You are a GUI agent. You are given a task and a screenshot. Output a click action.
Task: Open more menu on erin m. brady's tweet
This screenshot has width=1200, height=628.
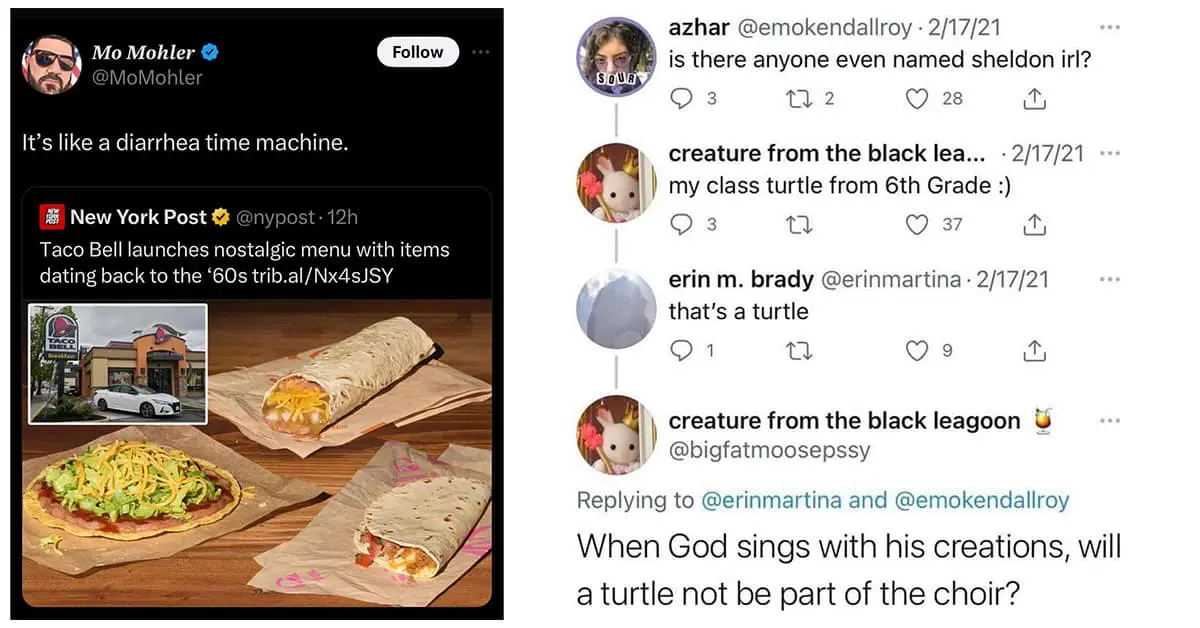[x=1110, y=279]
